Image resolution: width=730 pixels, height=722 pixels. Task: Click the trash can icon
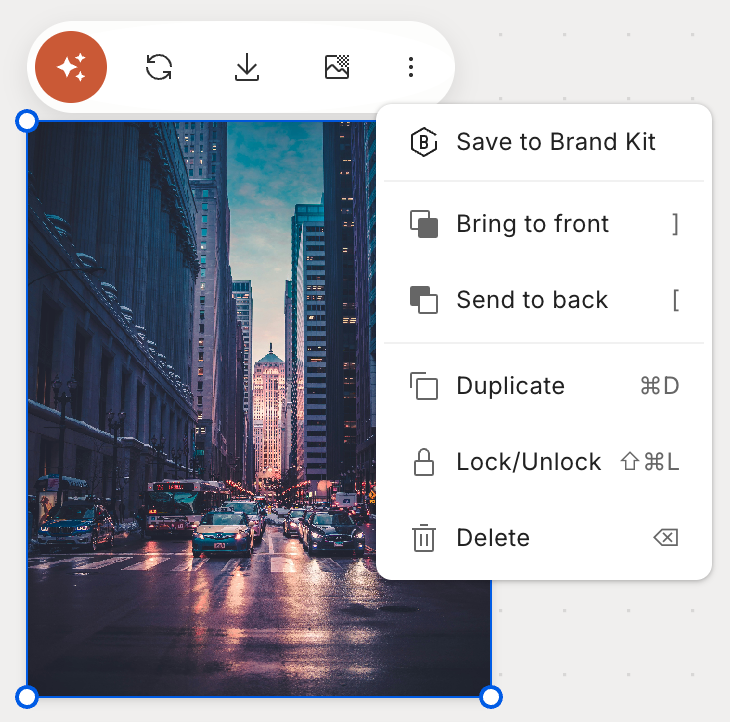coord(424,538)
